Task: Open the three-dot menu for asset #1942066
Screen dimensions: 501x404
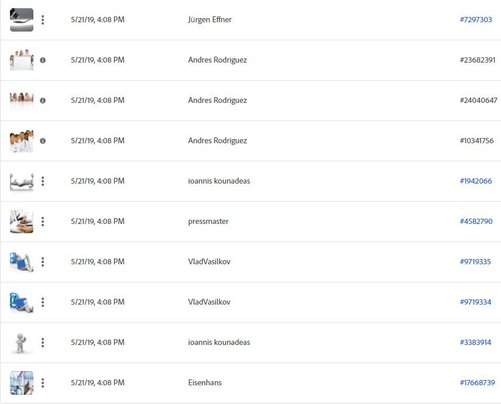Action: pyautogui.click(x=43, y=181)
